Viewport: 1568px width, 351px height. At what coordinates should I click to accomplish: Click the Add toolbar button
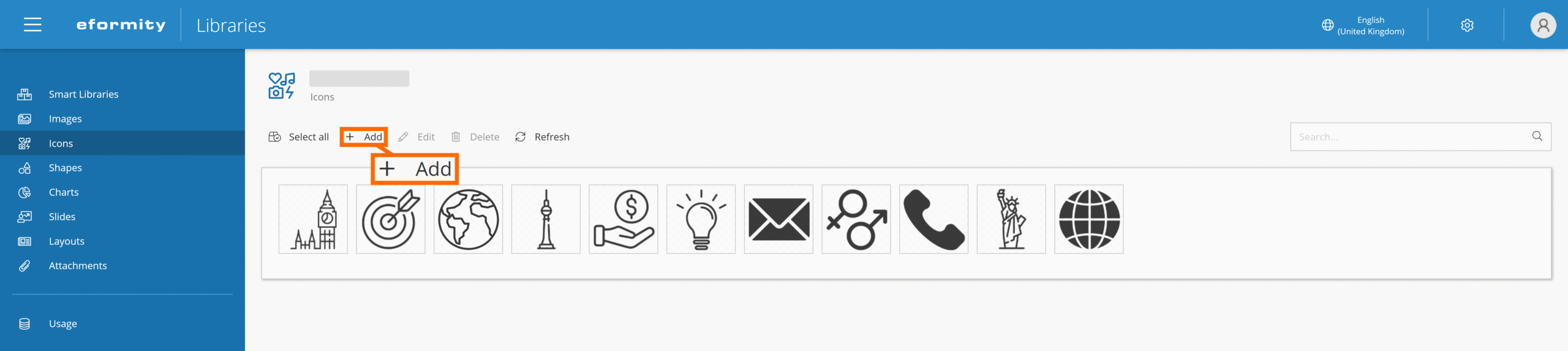tap(364, 137)
